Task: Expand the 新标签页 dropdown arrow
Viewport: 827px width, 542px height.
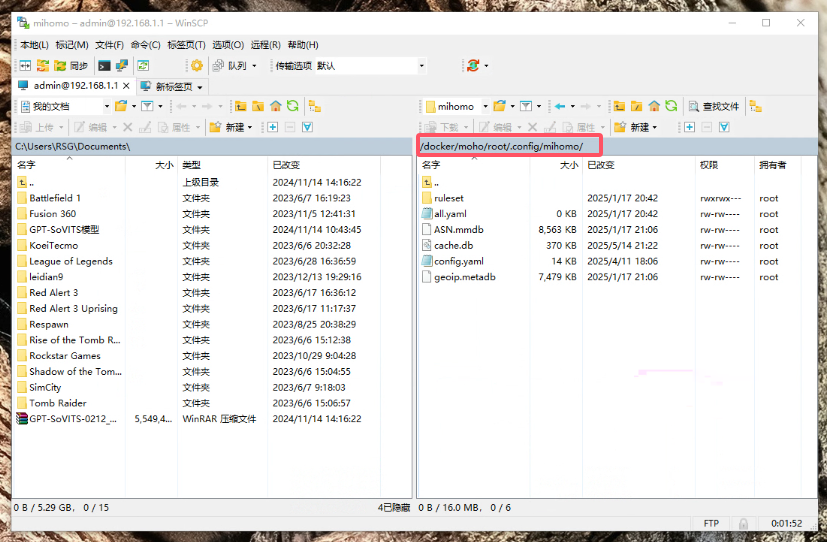Action: (200, 87)
